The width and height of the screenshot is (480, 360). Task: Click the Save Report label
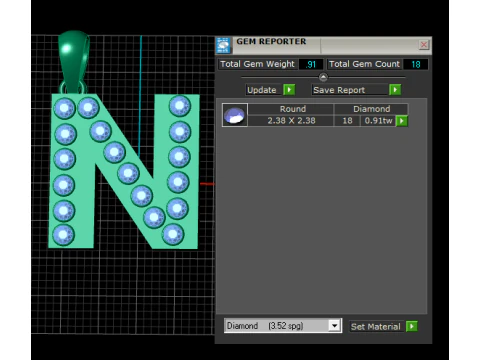[339, 90]
